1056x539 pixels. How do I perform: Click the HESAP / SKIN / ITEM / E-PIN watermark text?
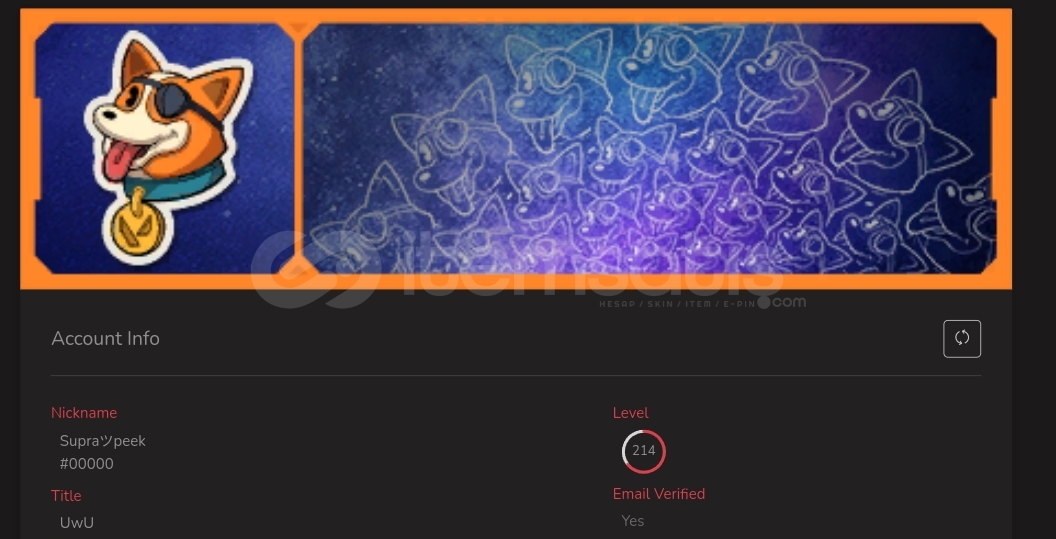pyautogui.click(x=677, y=304)
